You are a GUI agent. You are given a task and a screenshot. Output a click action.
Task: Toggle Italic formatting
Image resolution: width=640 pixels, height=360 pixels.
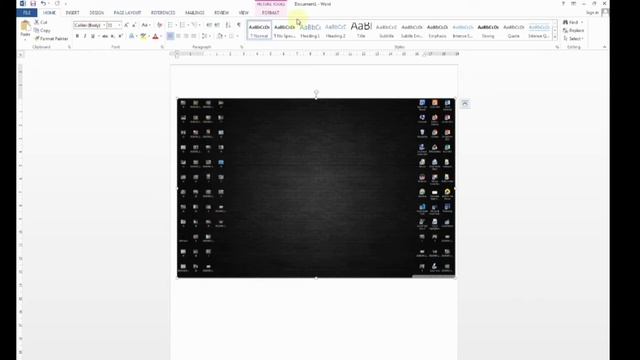pyautogui.click(x=85, y=36)
